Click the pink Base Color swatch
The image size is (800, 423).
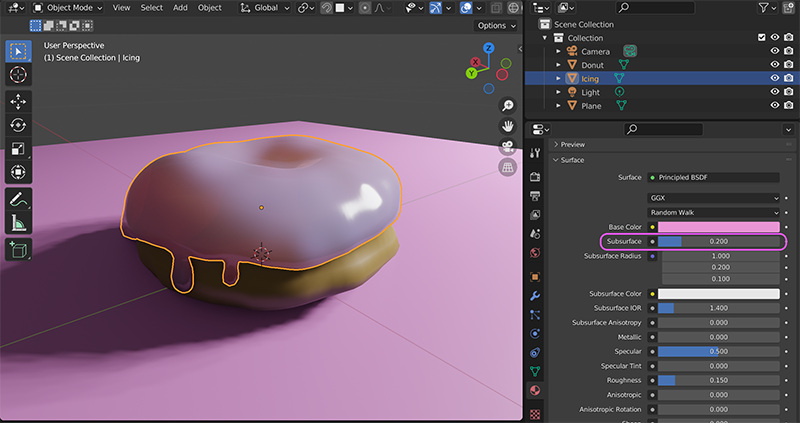718,227
